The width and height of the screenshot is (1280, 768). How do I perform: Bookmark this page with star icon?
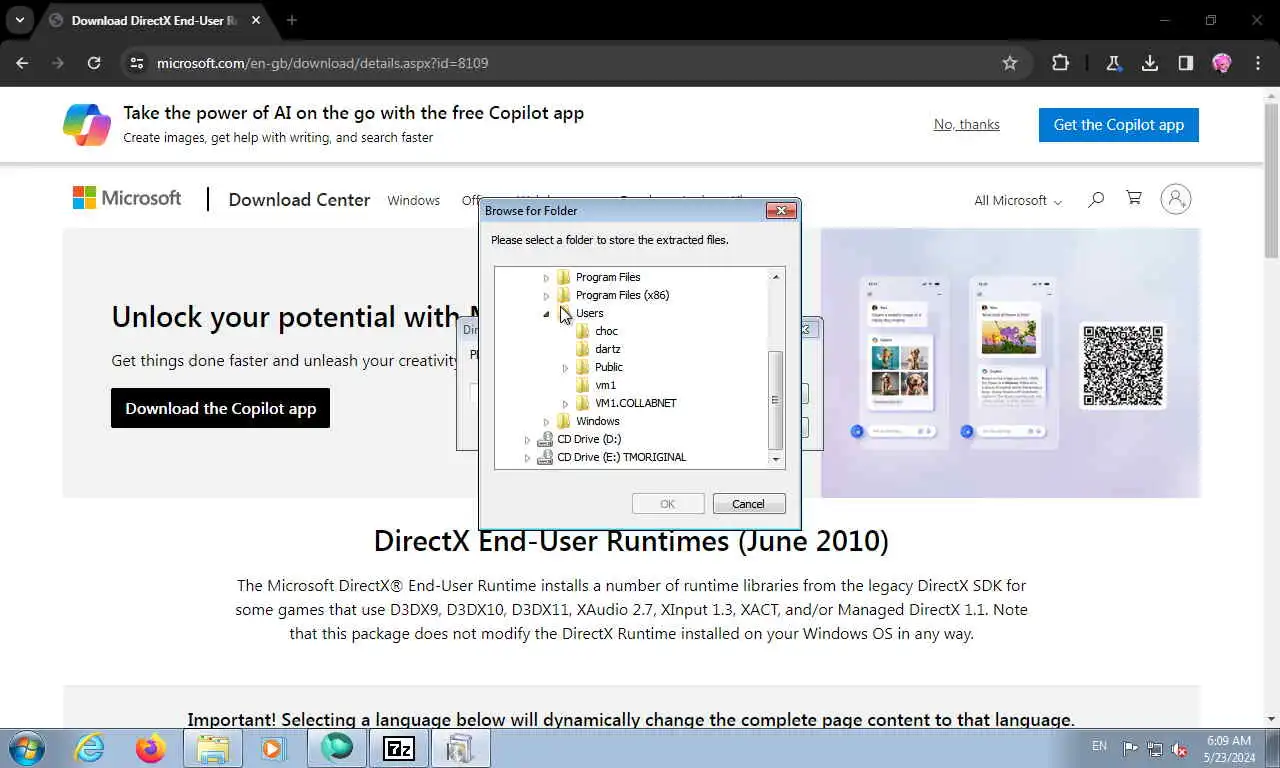(1010, 63)
